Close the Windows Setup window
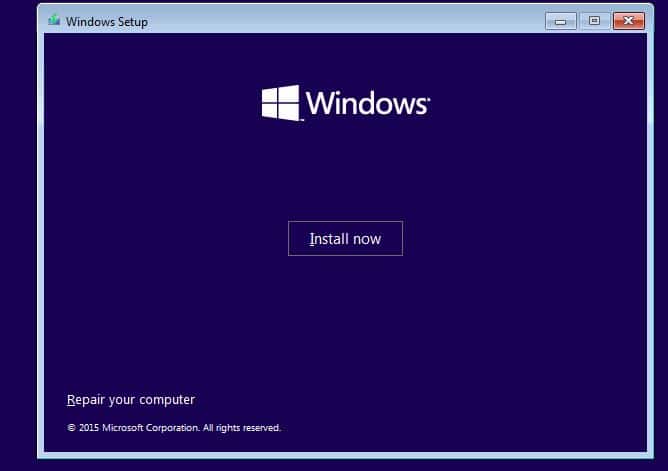The width and height of the screenshot is (668, 471). 628,20
